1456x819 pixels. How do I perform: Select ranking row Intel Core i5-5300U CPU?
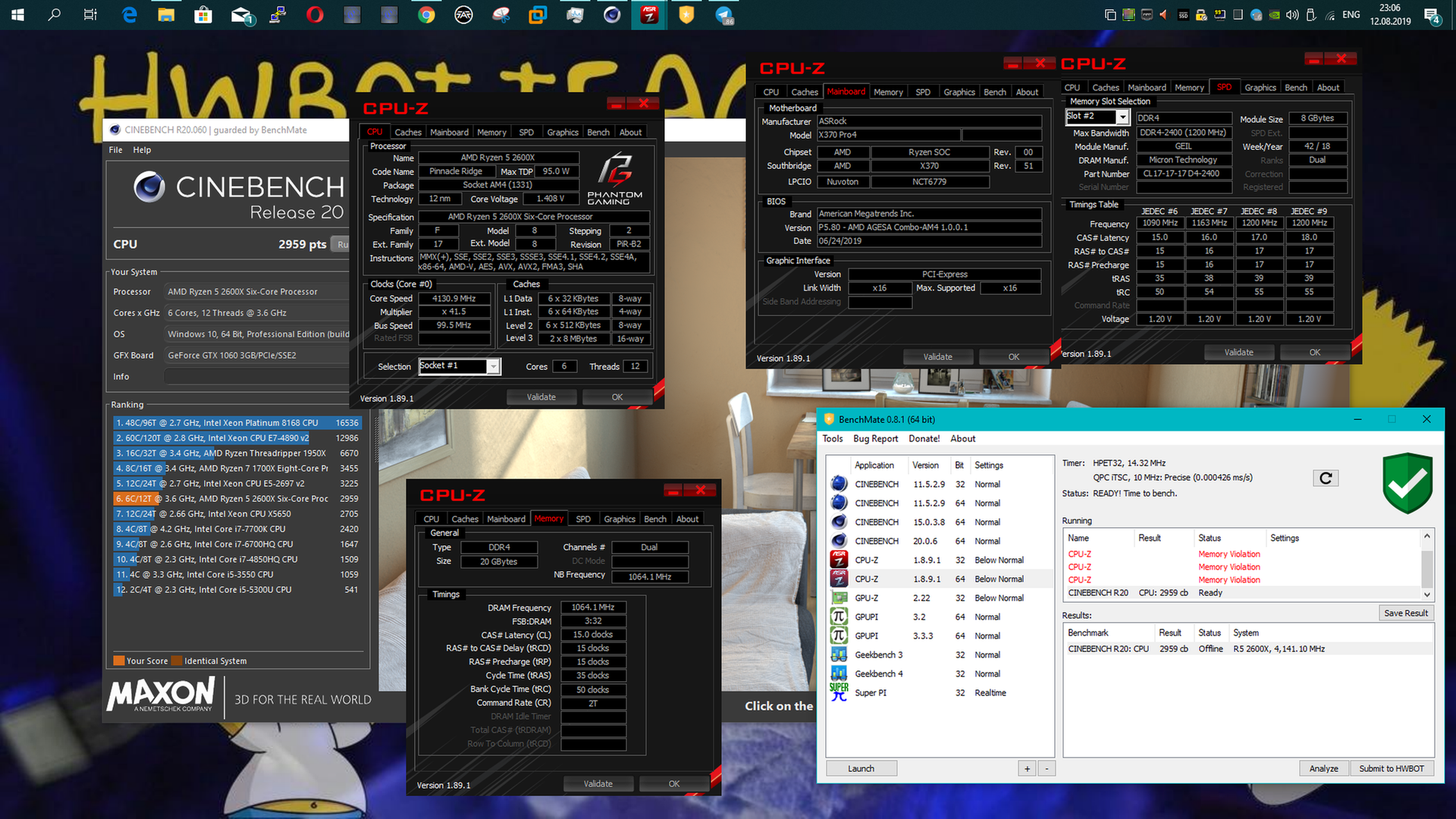pos(237,589)
